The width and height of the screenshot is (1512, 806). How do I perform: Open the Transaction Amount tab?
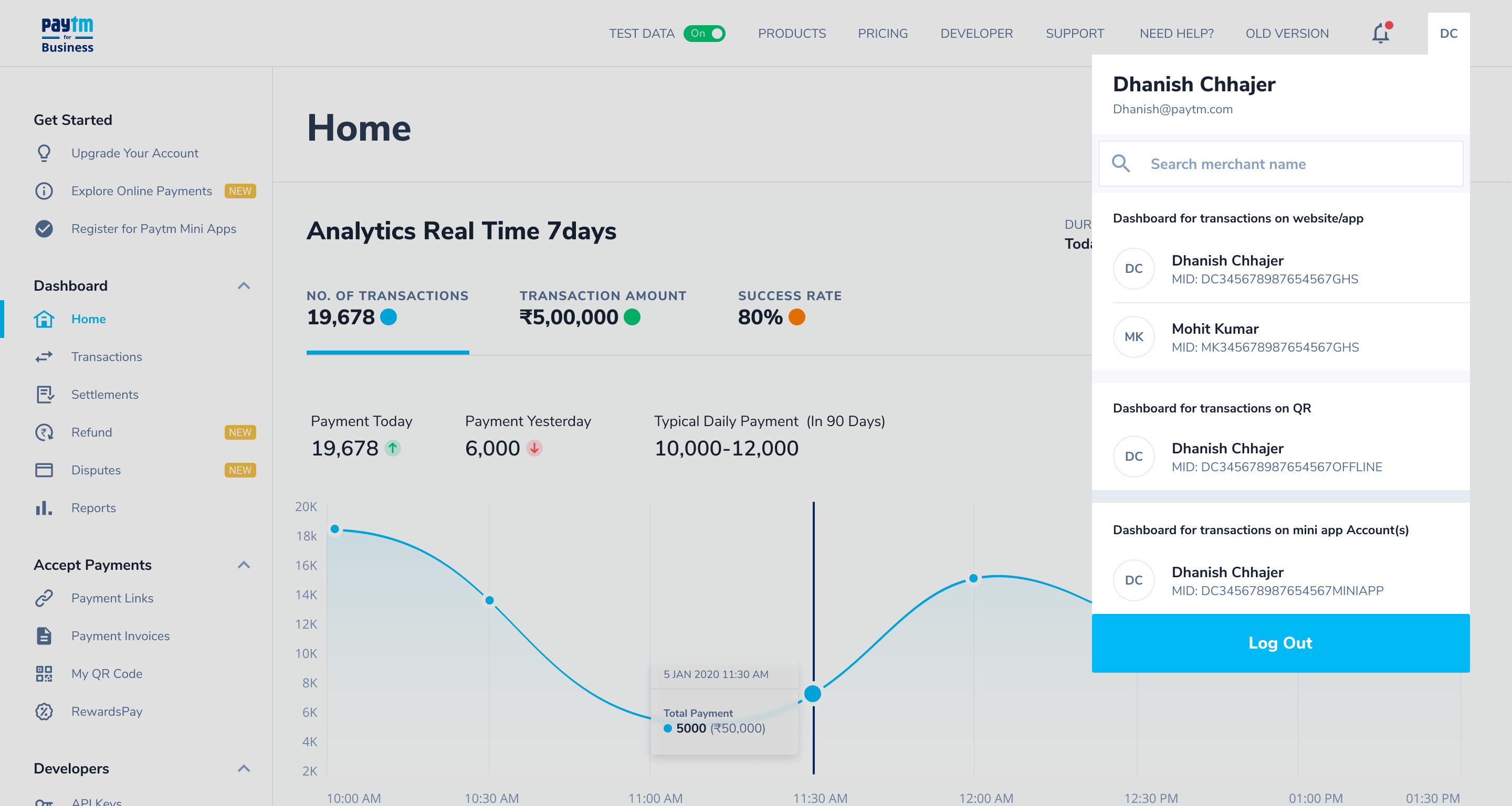point(602,308)
